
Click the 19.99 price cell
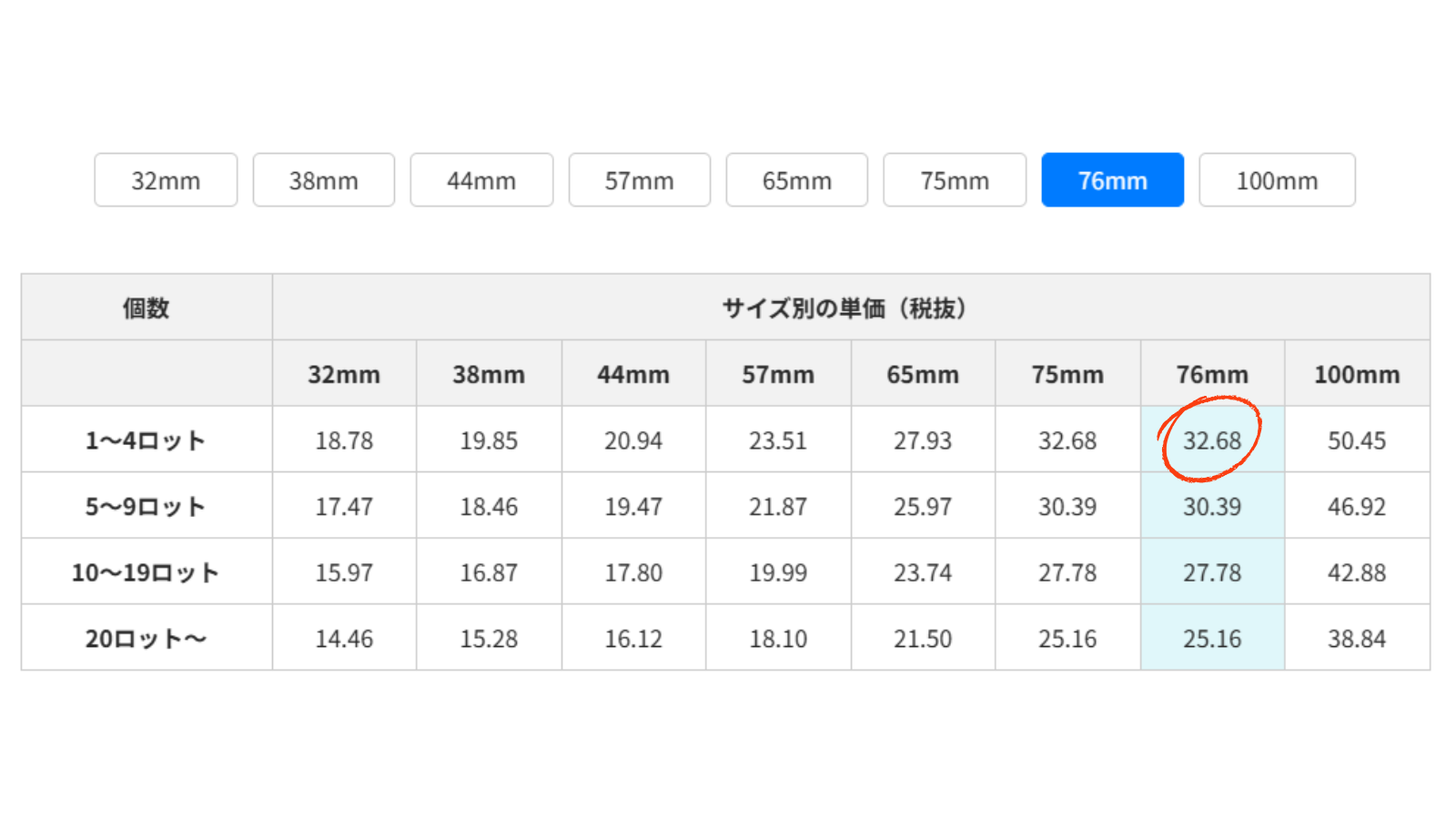coord(778,572)
